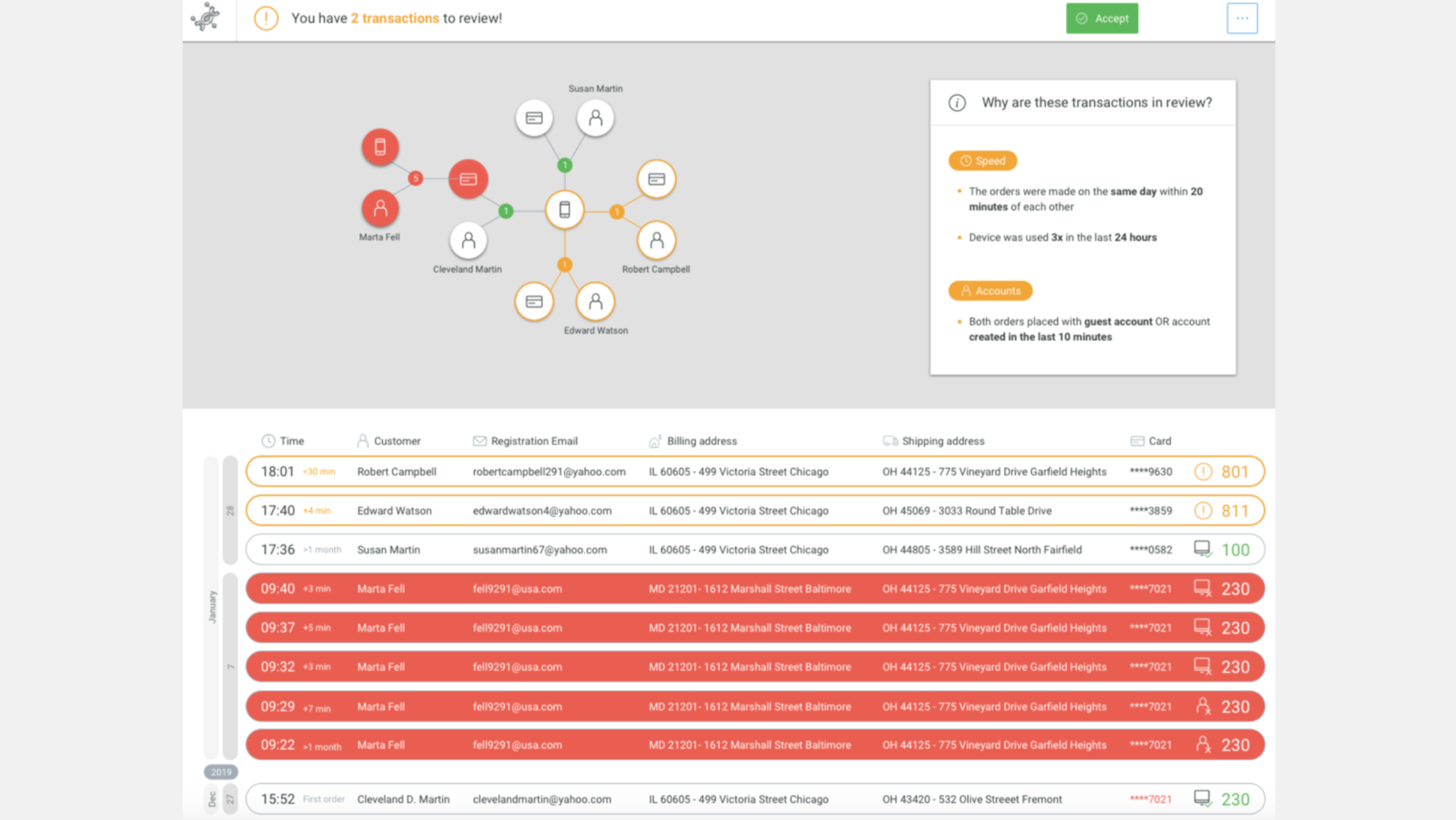Click the 2 transactions link in header
The height and width of the screenshot is (820, 1456).
click(394, 19)
